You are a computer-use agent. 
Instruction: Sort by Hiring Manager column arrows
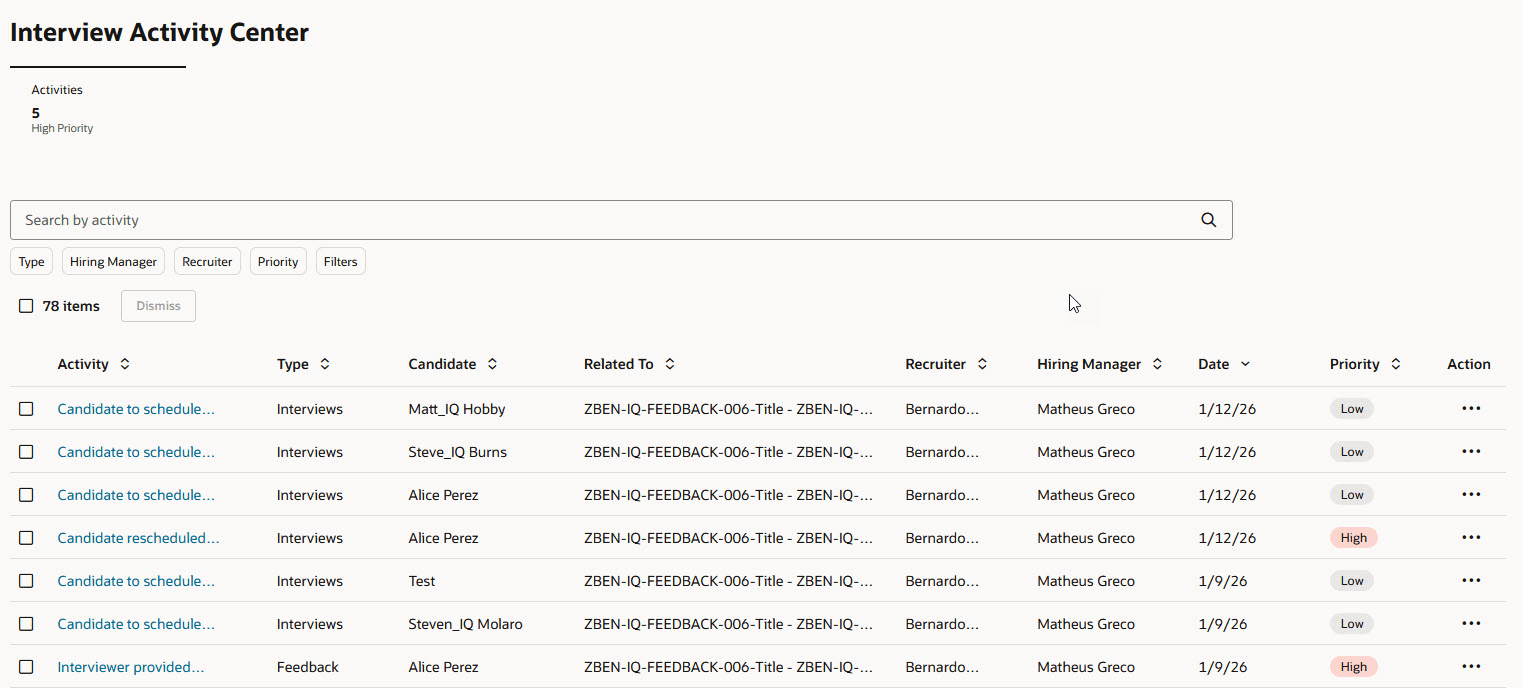coord(1157,364)
